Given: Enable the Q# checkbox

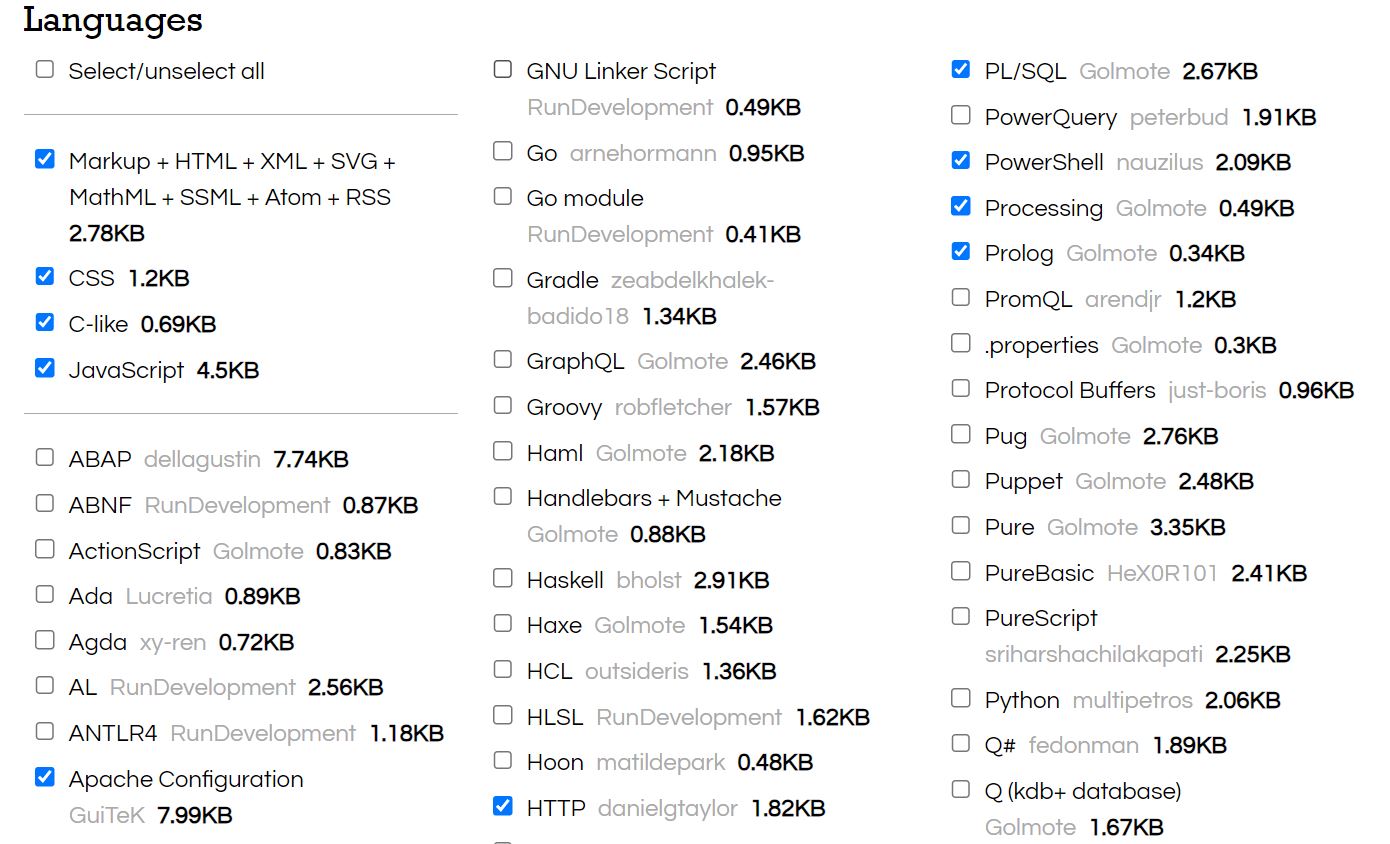Looking at the screenshot, I should pos(961,744).
